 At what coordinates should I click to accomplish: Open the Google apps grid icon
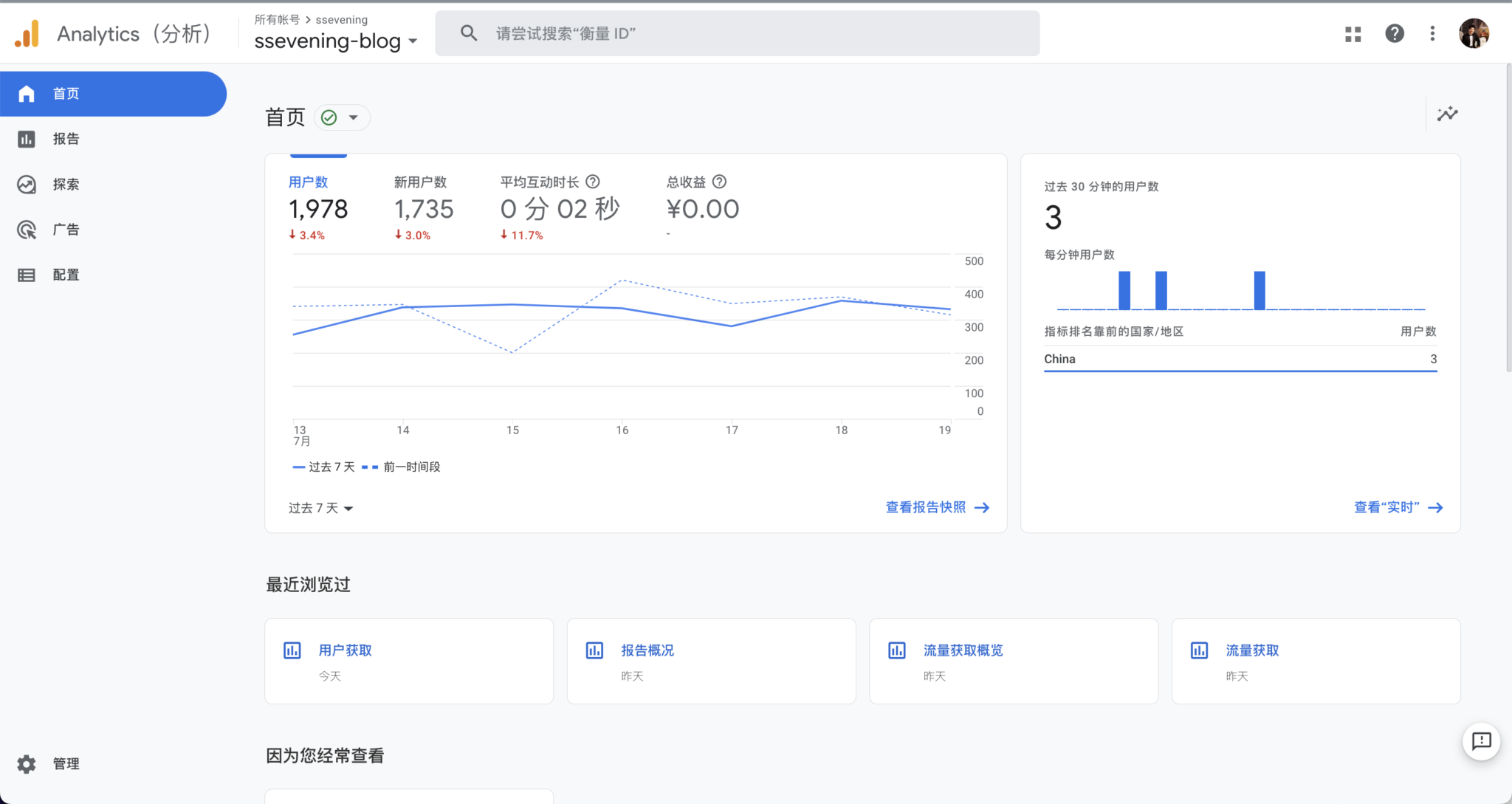tap(1353, 34)
